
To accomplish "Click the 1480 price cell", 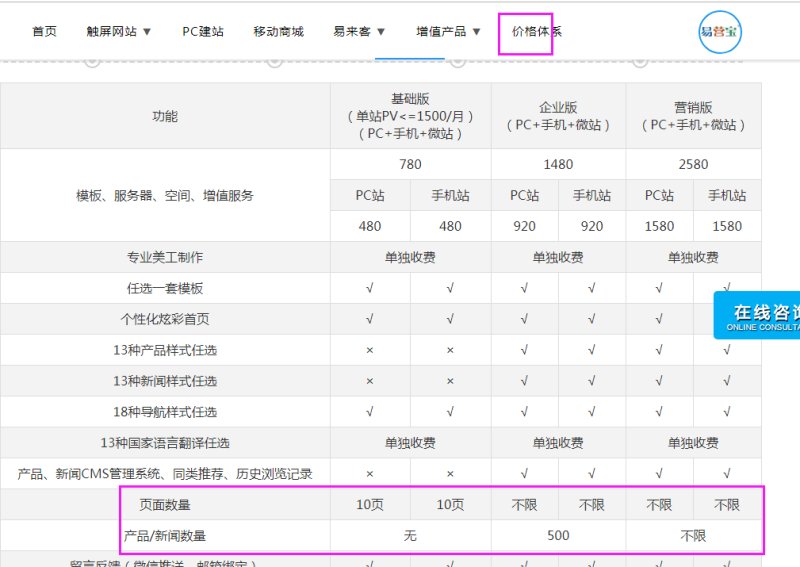I will (558, 164).
